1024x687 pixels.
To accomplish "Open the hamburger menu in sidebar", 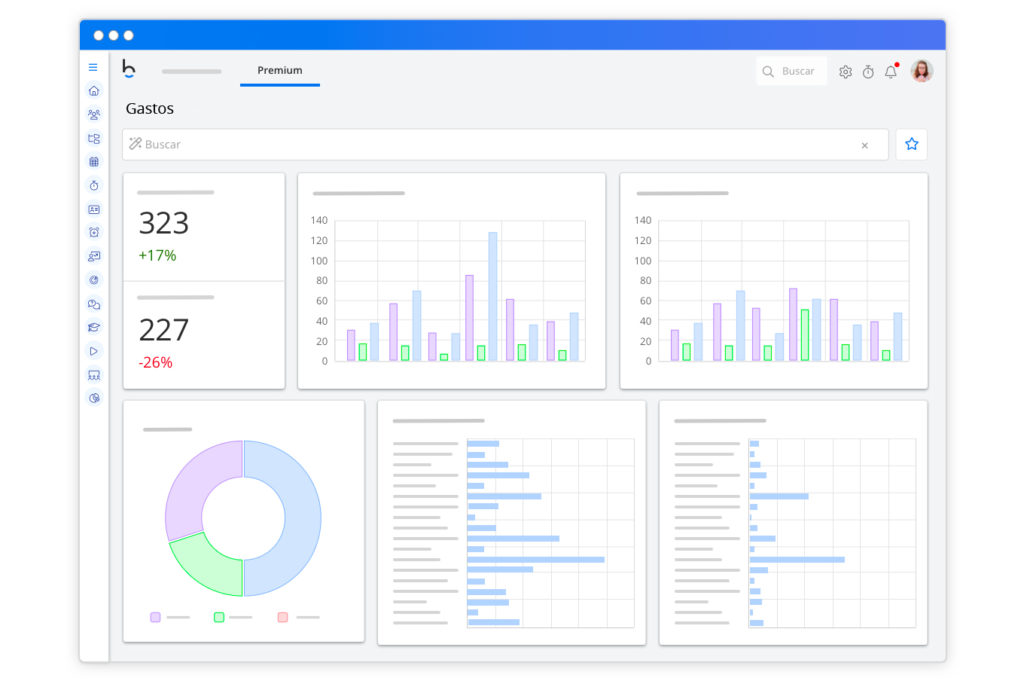I will coord(93,68).
